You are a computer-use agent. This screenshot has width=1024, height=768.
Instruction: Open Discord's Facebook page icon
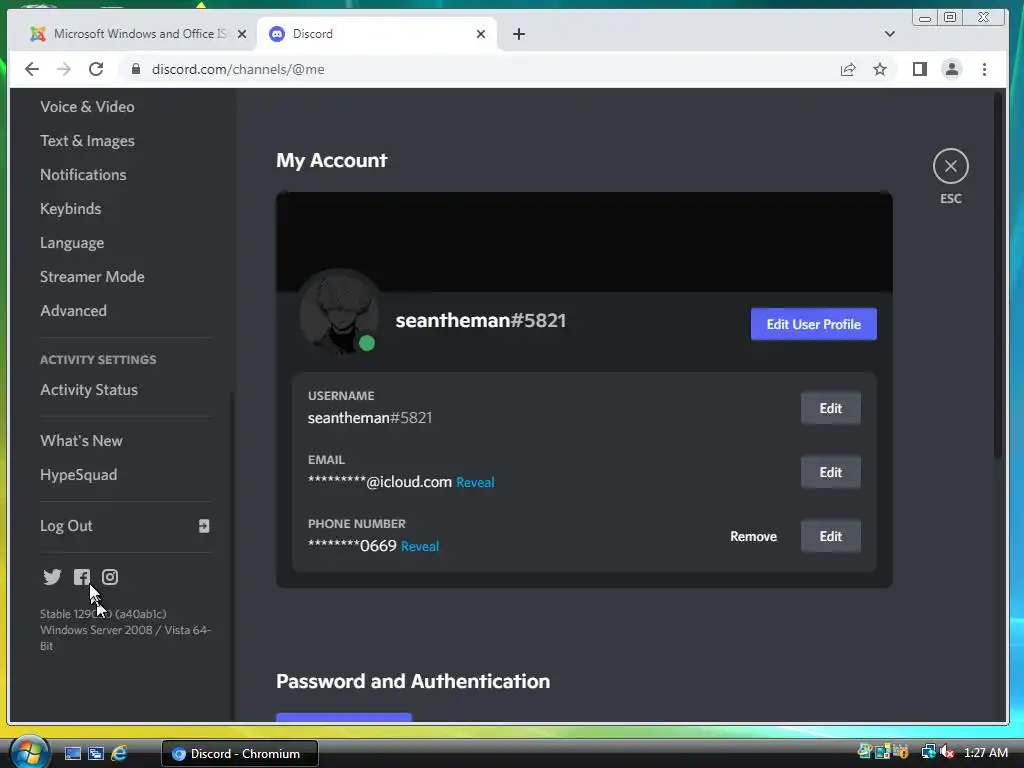pos(82,577)
